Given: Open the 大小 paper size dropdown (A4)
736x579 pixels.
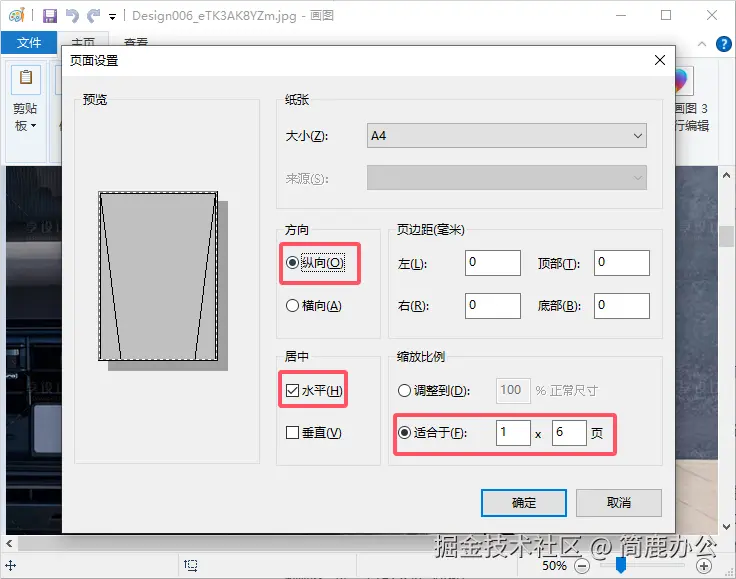Looking at the screenshot, I should (x=506, y=136).
